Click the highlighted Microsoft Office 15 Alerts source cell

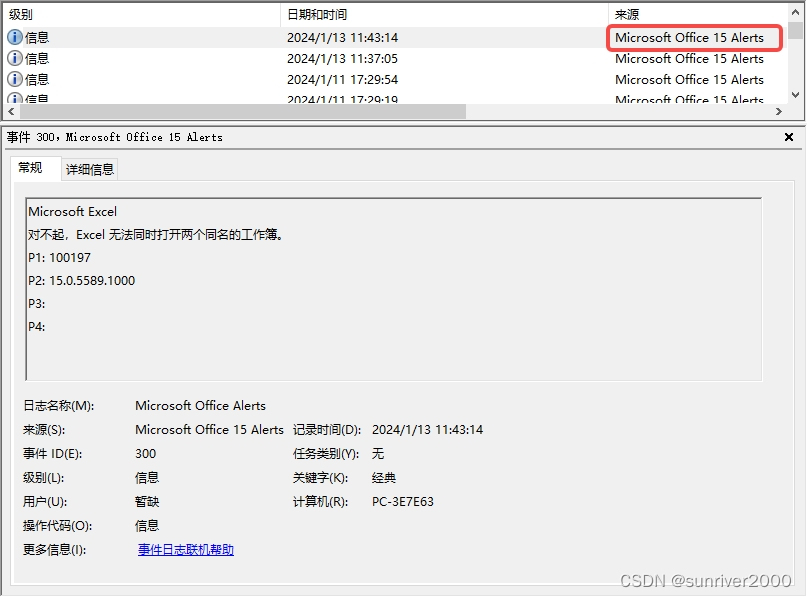pyautogui.click(x=689, y=38)
